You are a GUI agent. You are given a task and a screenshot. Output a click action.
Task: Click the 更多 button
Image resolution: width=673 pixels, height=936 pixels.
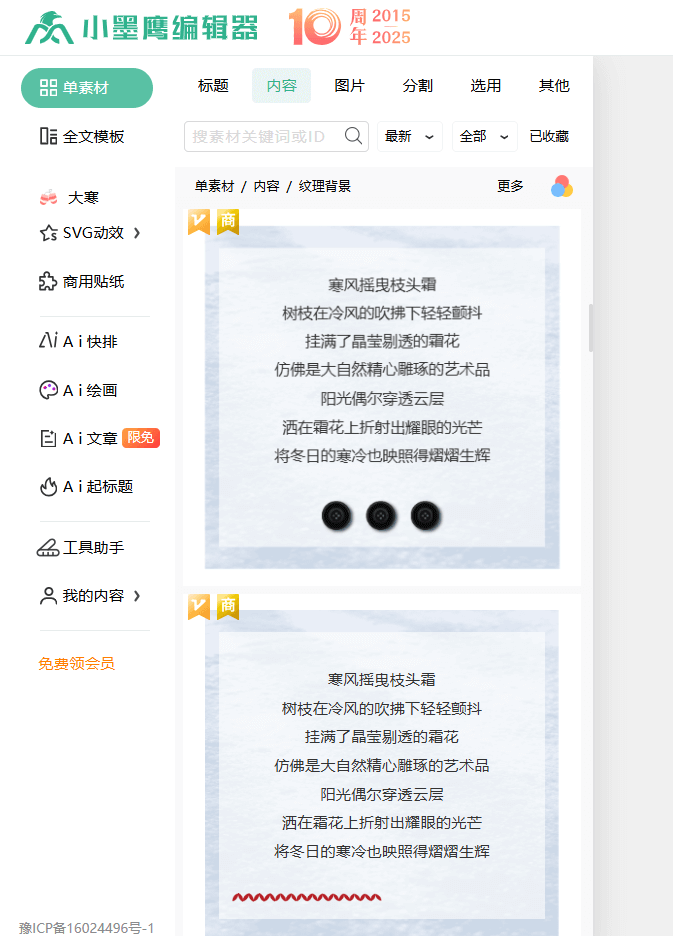(510, 186)
